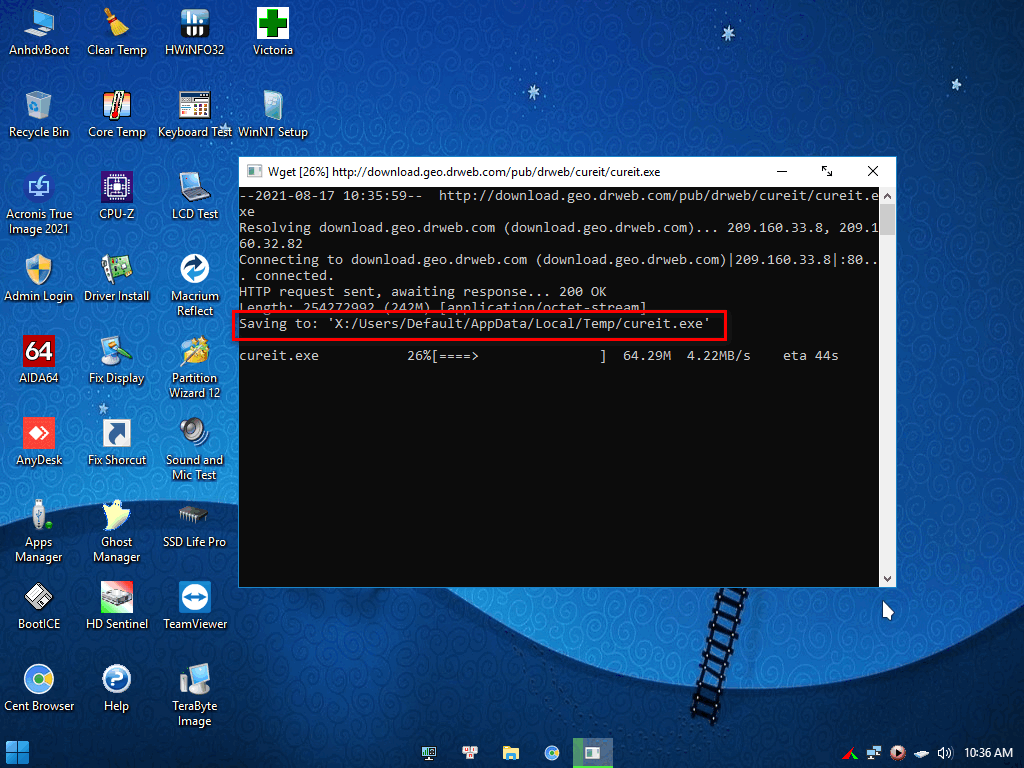Select Ghost Manager icon
1024x768 pixels.
[x=117, y=532]
